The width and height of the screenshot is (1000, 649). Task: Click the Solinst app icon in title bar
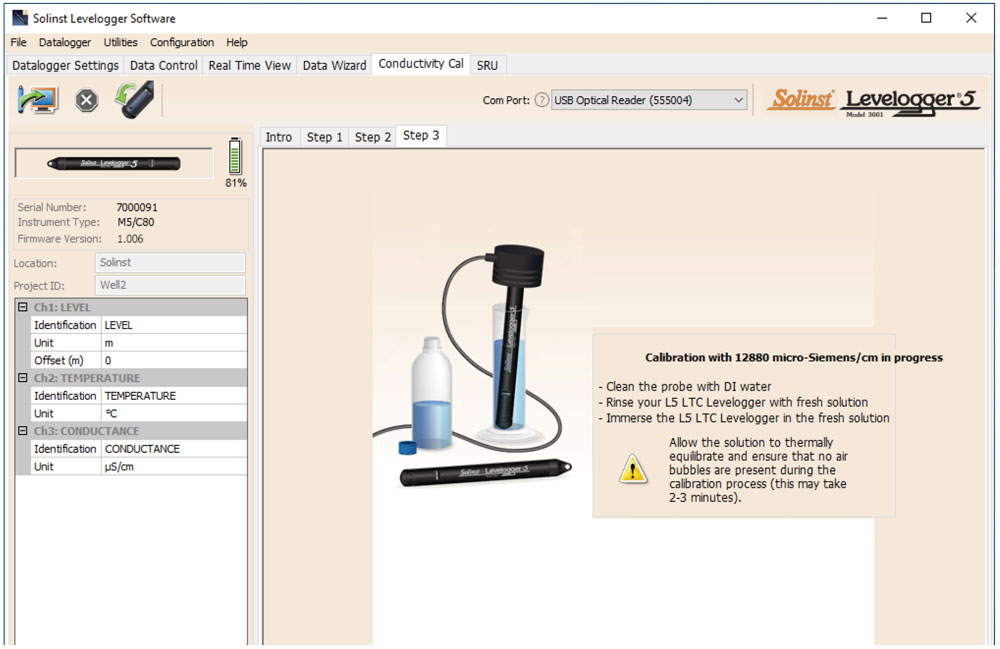point(19,18)
